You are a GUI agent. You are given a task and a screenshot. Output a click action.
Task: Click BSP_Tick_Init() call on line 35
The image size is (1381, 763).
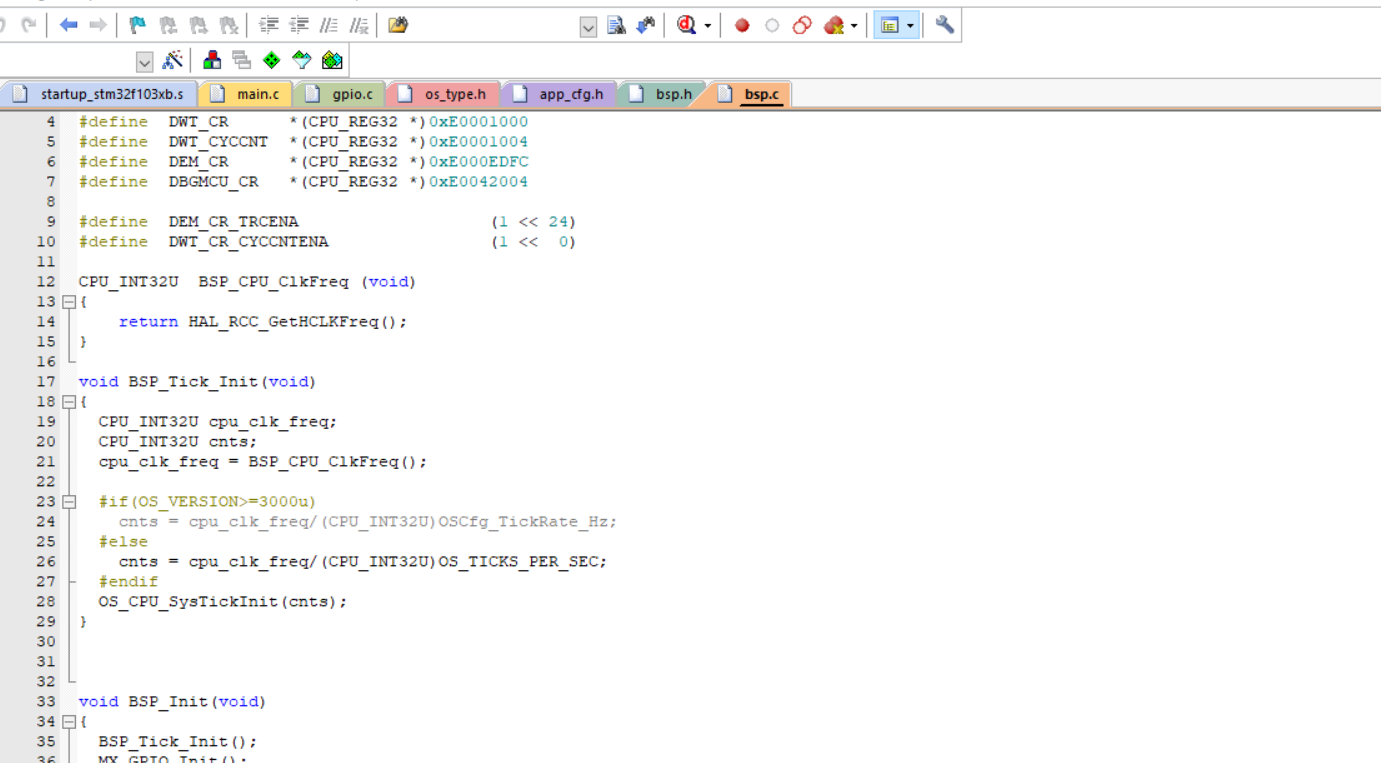pyautogui.click(x=173, y=741)
